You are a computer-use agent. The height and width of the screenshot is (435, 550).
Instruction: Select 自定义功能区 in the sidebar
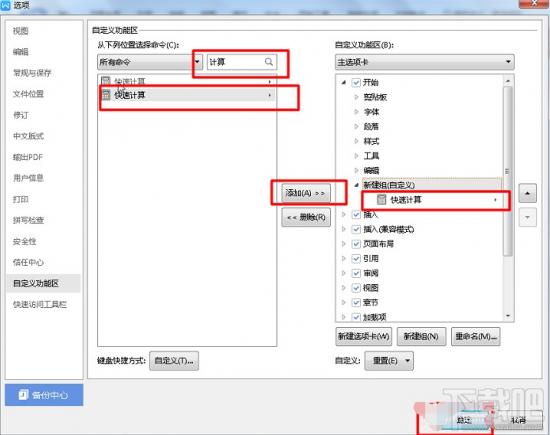[43, 283]
